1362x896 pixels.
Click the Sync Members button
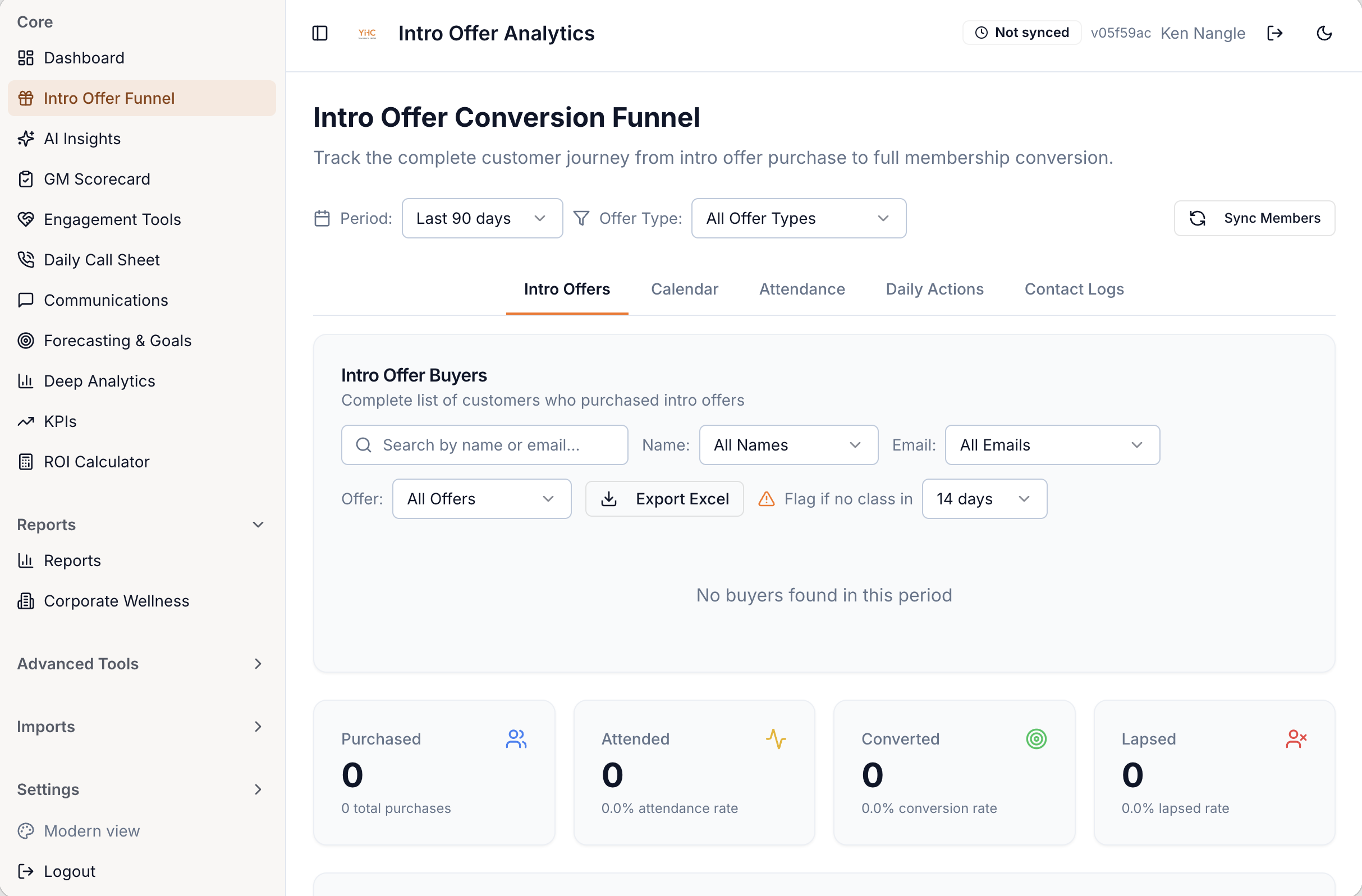[x=1254, y=218]
